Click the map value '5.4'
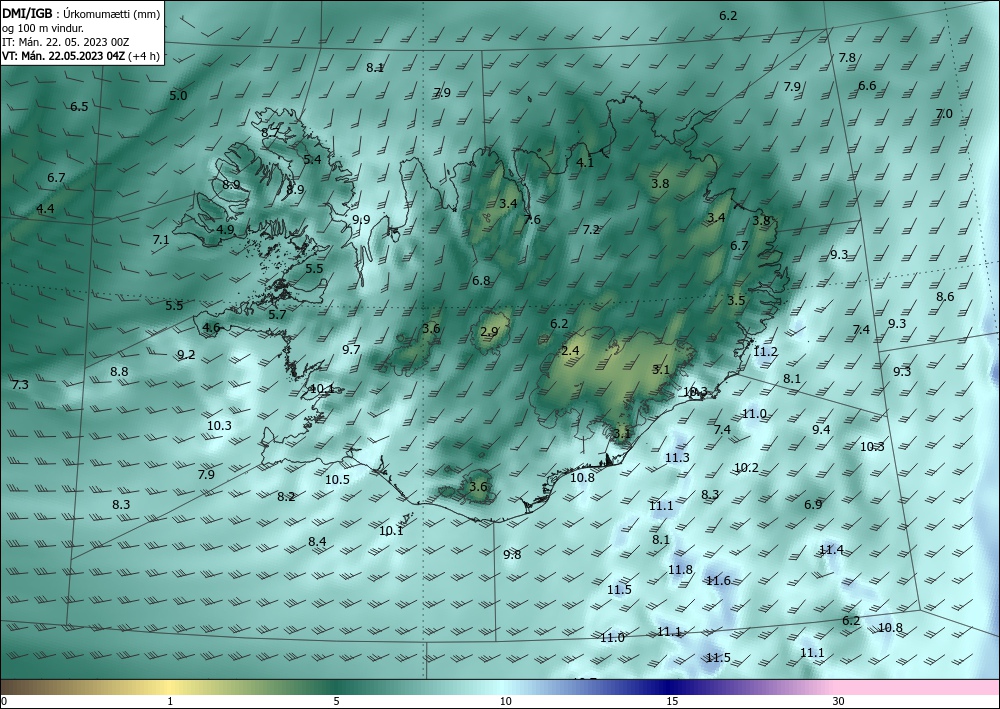Screen dimensions: 1000x709 point(312,159)
